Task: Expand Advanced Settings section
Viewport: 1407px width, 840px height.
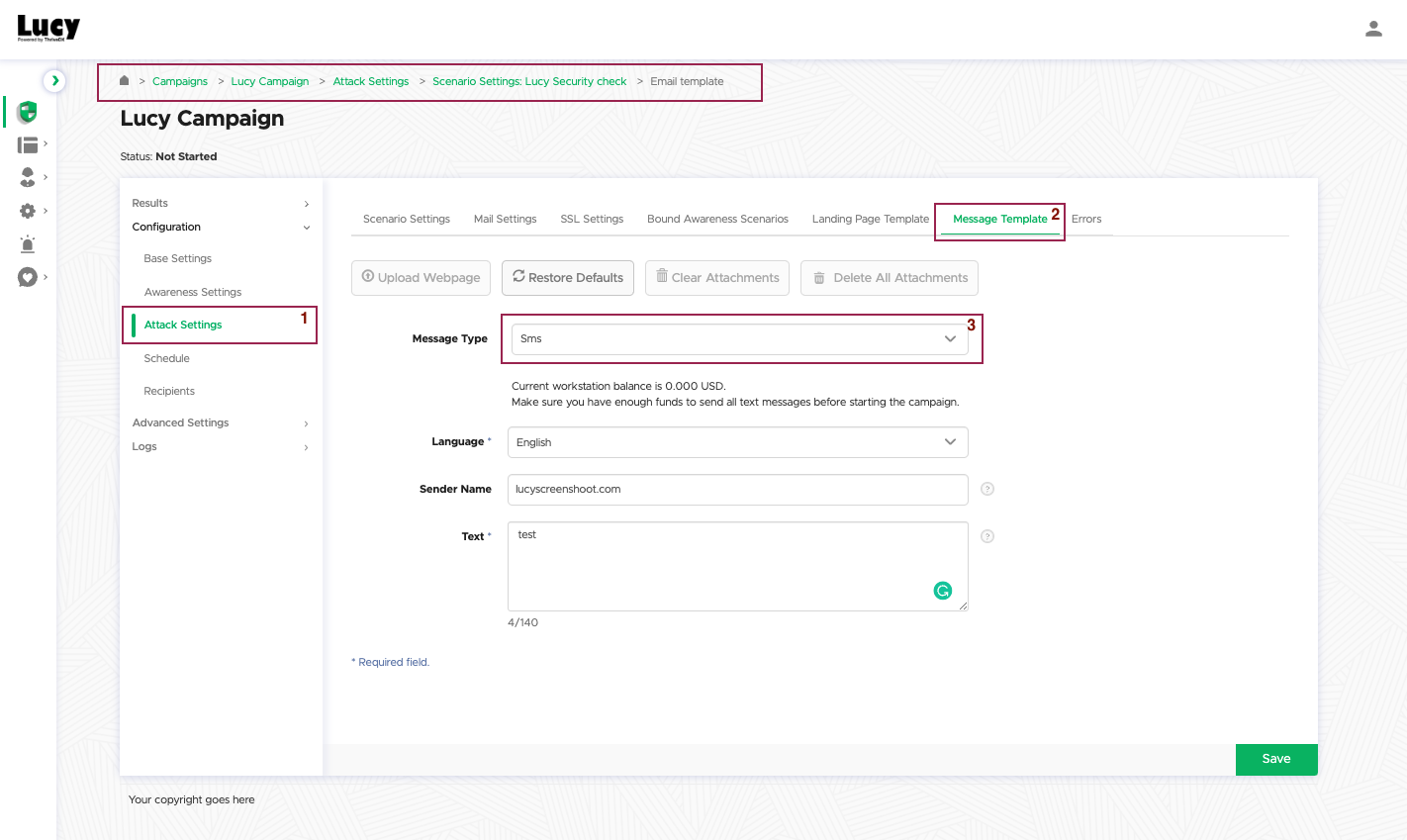Action: [221, 422]
